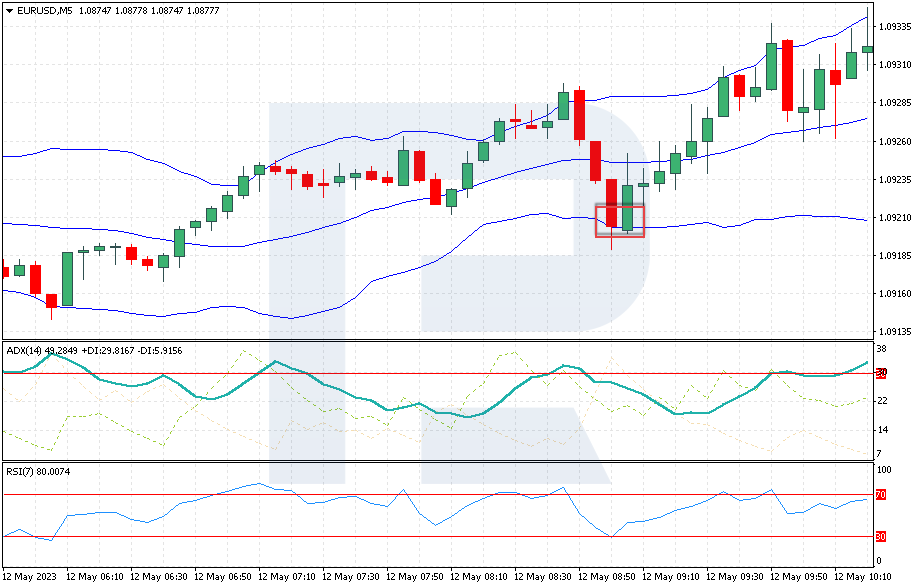919x588 pixels.
Task: Select the 12 May 06:10 time label
Action: [x=95, y=577]
